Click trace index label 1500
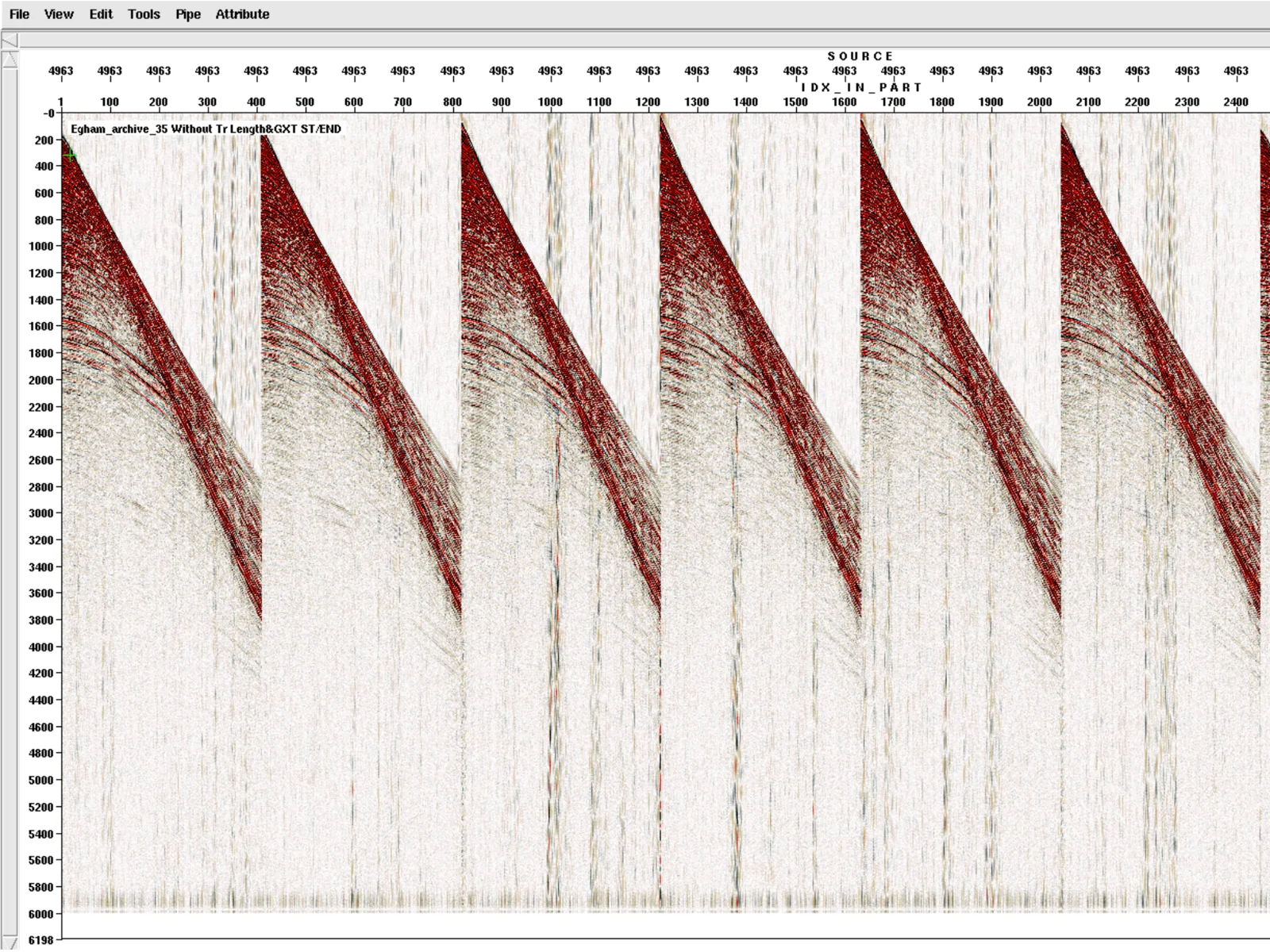 795,102
